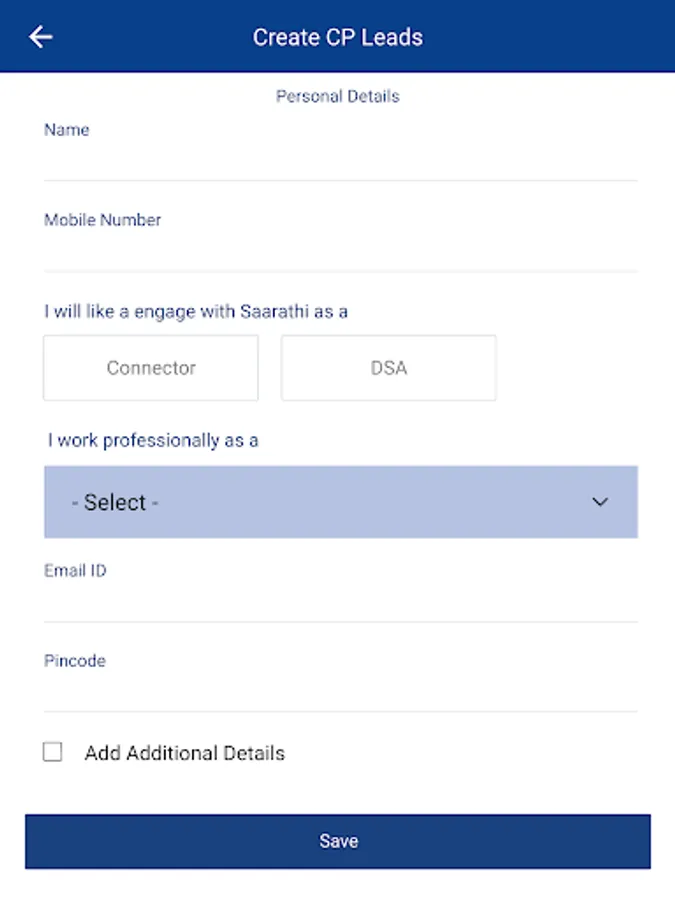Tap the Email ID label text
The width and height of the screenshot is (675, 900).
pos(75,571)
